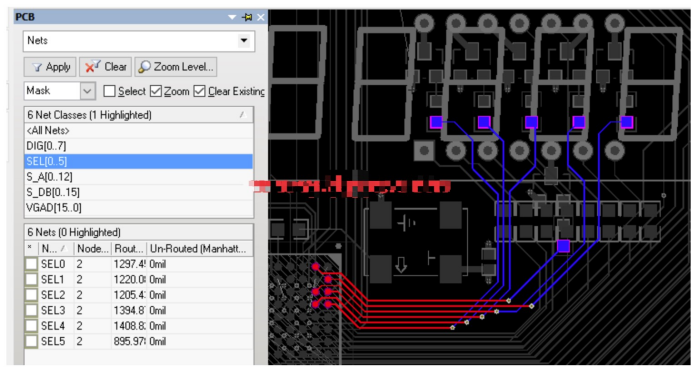
Task: Open the Zoom Level settings
Action: [x=175, y=67]
